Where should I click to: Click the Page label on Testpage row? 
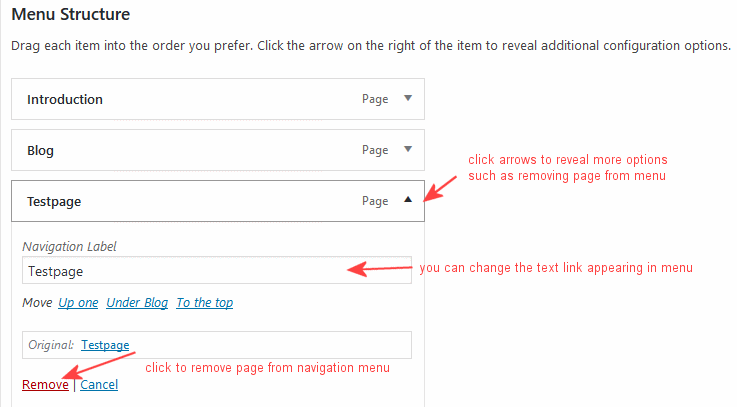[x=375, y=201]
